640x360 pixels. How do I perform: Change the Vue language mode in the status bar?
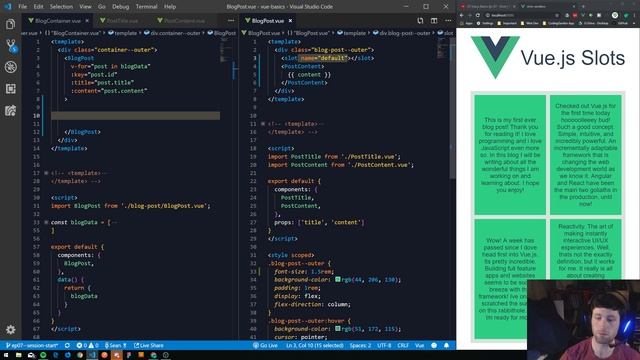pyautogui.click(x=420, y=345)
